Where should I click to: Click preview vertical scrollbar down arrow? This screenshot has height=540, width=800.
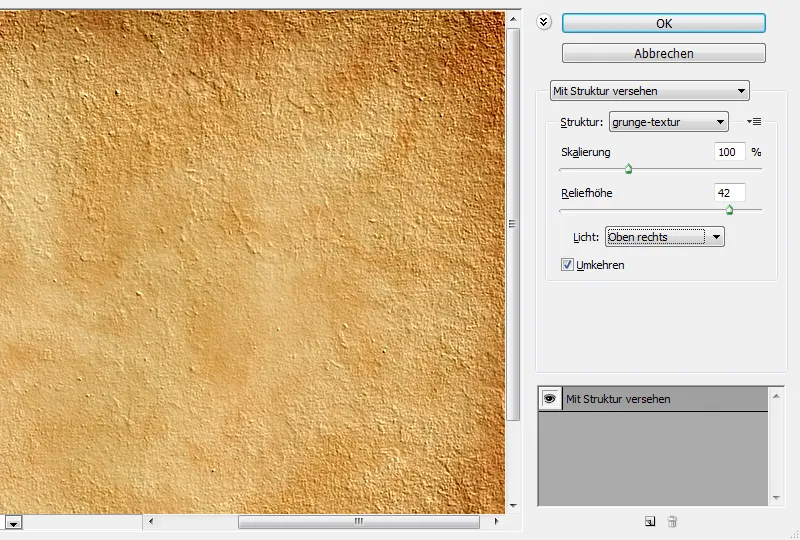click(x=513, y=506)
